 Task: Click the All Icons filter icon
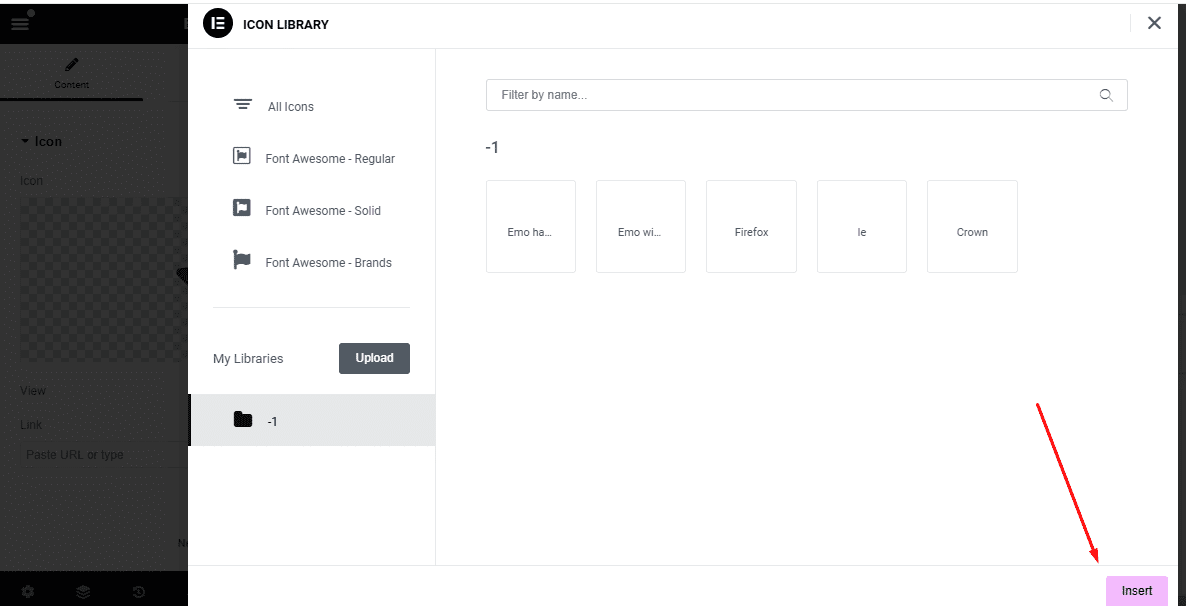pos(242,105)
